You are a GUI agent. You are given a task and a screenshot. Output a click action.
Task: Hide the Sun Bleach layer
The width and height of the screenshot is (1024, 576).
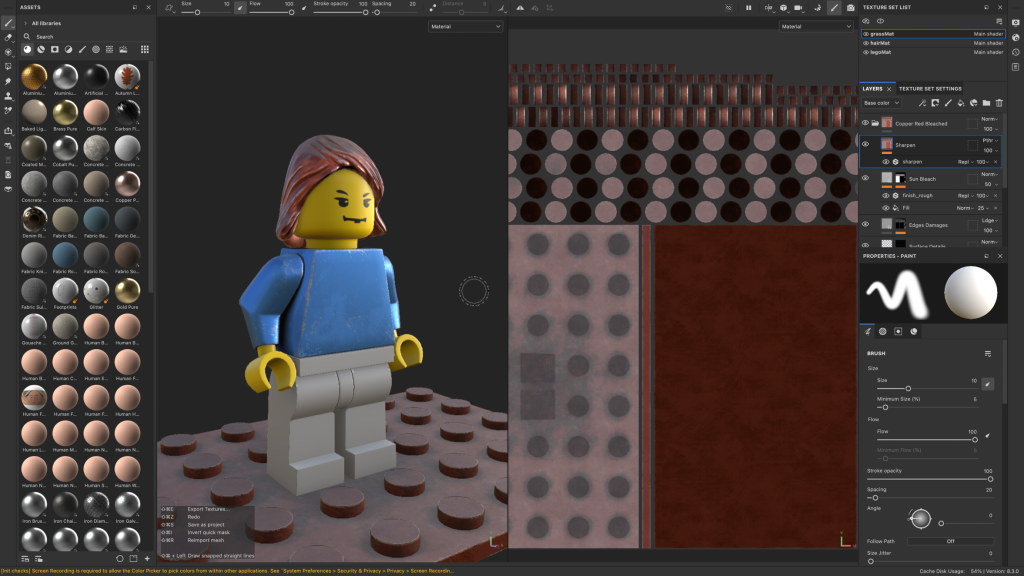point(865,178)
